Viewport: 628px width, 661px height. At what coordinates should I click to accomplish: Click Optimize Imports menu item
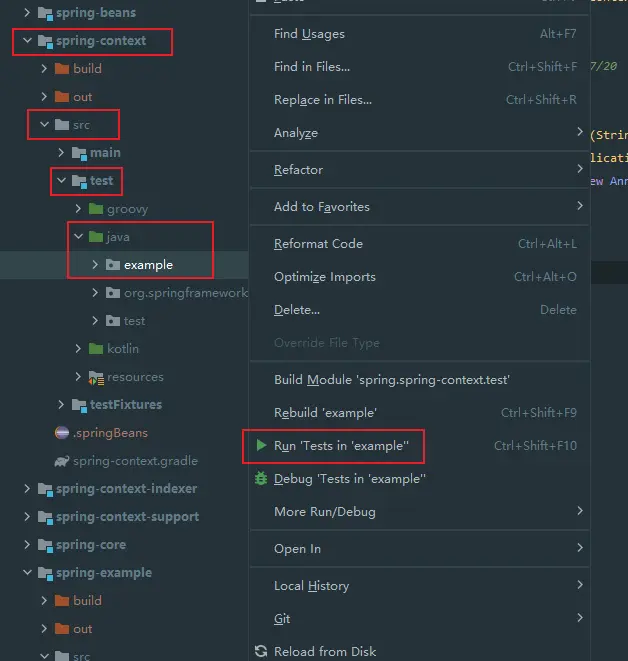324,277
